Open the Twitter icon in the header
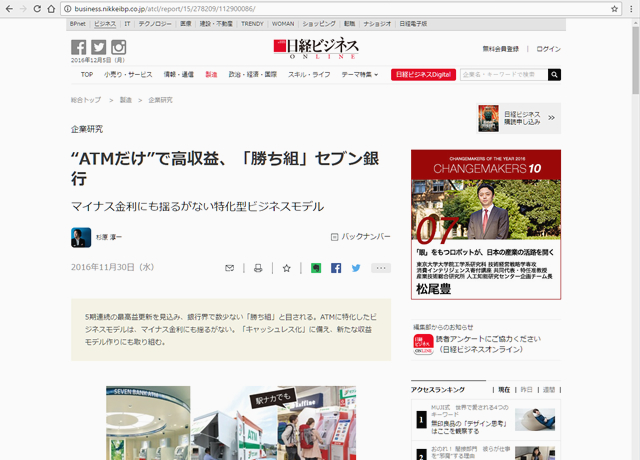 [x=99, y=48]
